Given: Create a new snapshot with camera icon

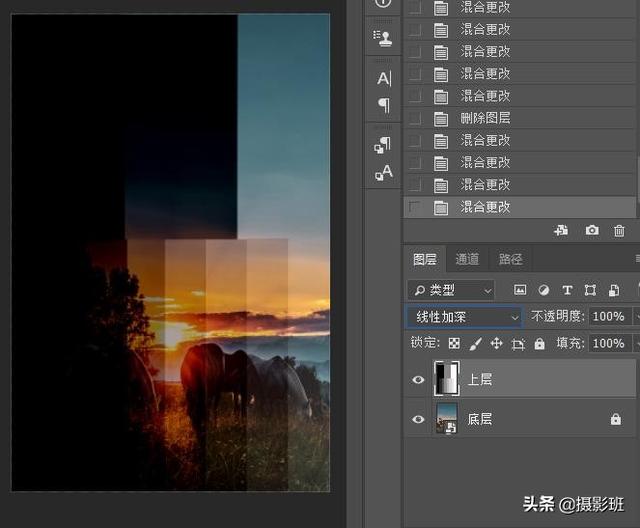Looking at the screenshot, I should 592,230.
